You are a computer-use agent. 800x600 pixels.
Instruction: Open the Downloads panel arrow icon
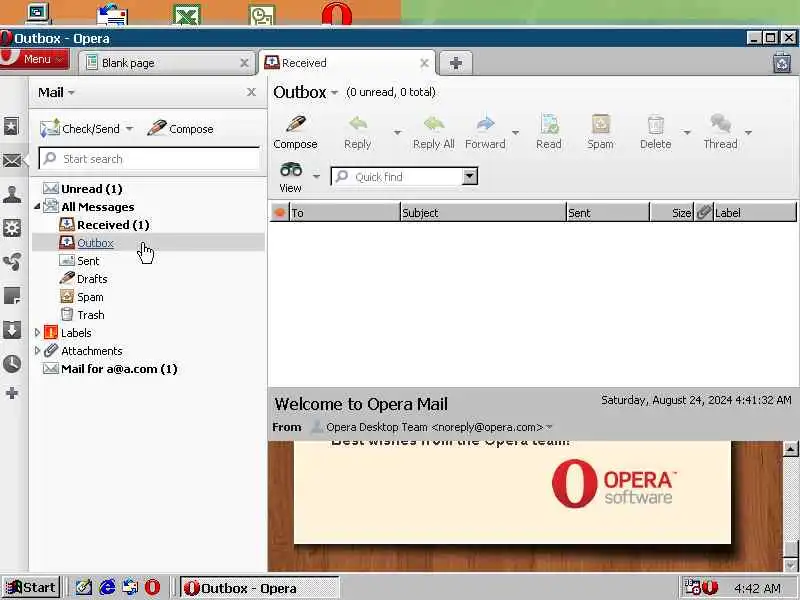click(12, 330)
